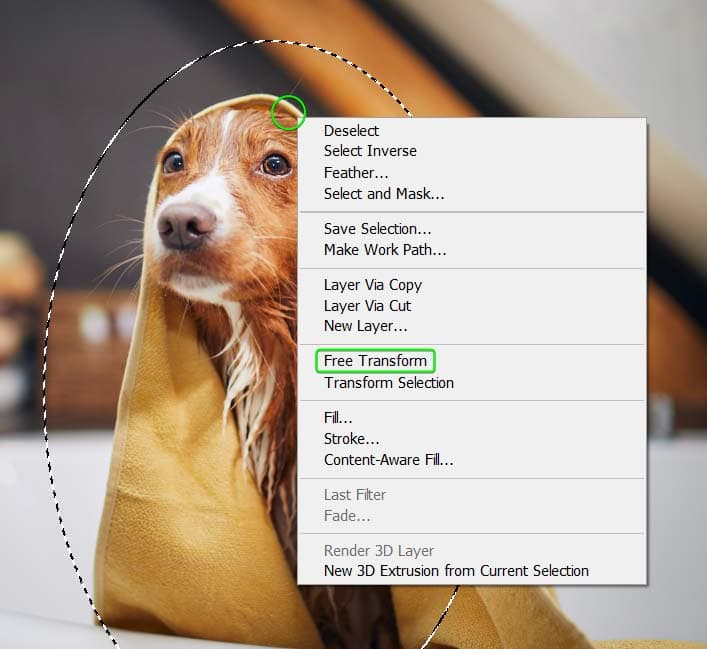Click Layer Via Copy
Image resolution: width=707 pixels, height=649 pixels.
coord(472,285)
